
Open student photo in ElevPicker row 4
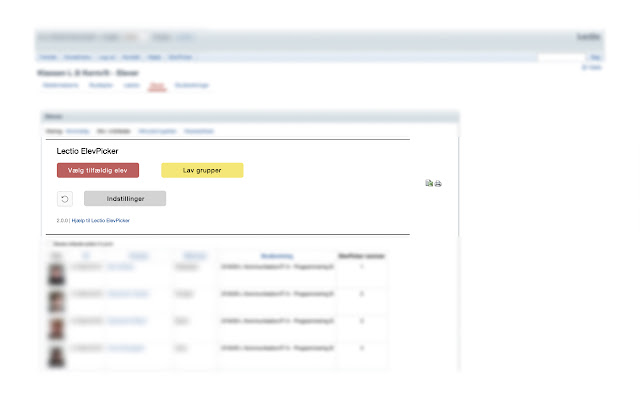click(x=56, y=356)
